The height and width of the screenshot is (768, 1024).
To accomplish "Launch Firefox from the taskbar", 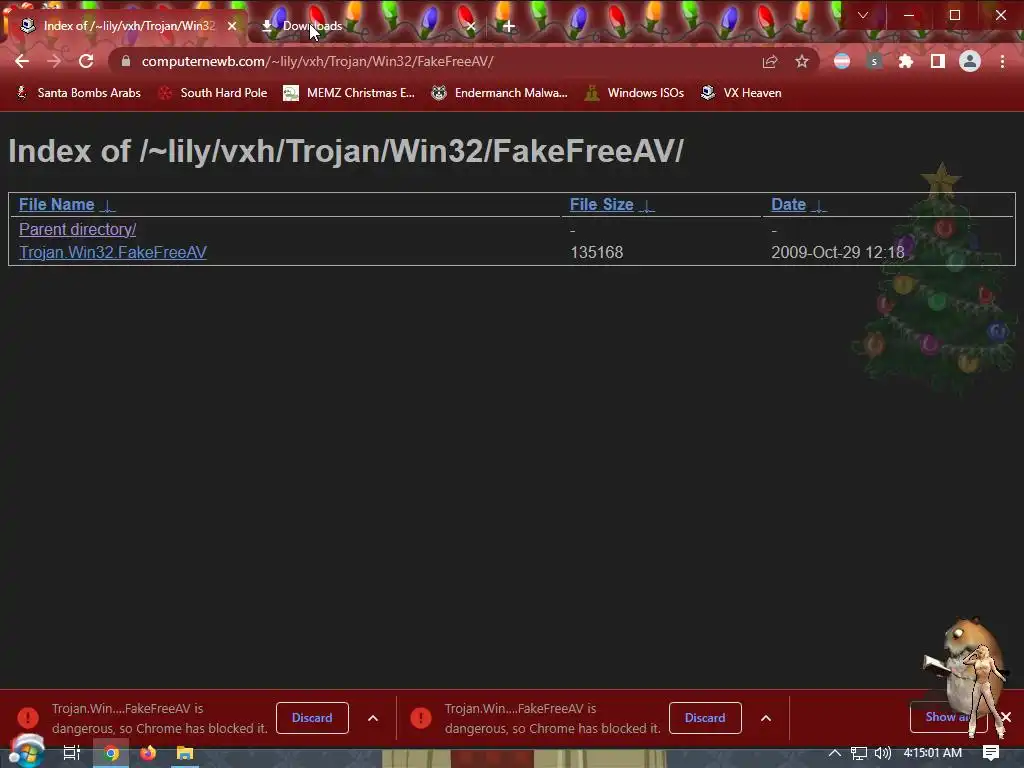I will (148, 753).
